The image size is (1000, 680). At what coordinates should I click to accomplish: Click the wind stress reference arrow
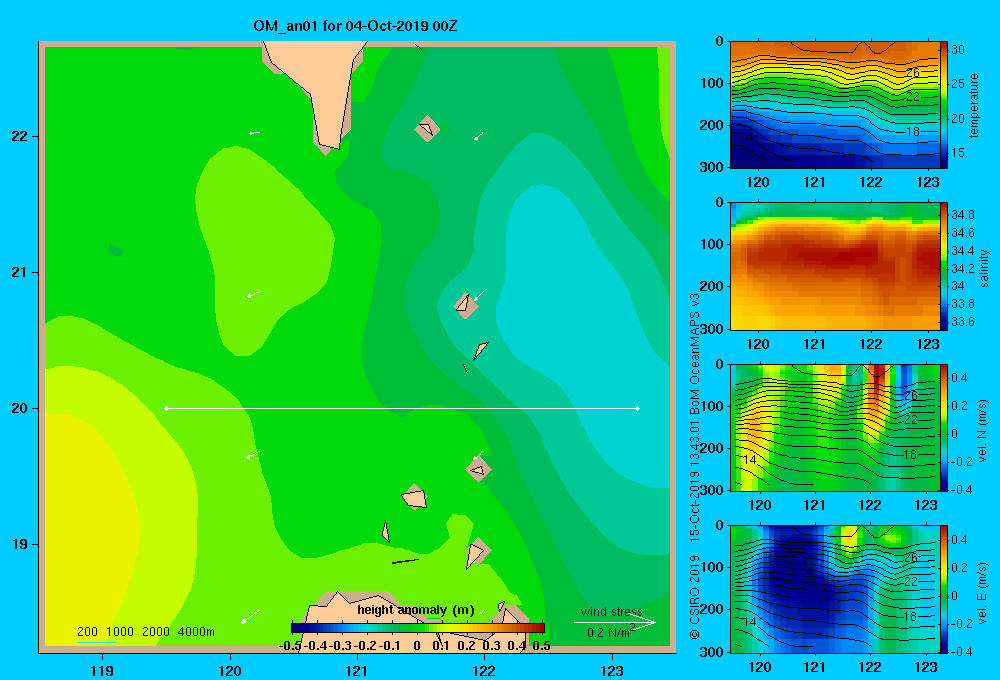[x=615, y=623]
